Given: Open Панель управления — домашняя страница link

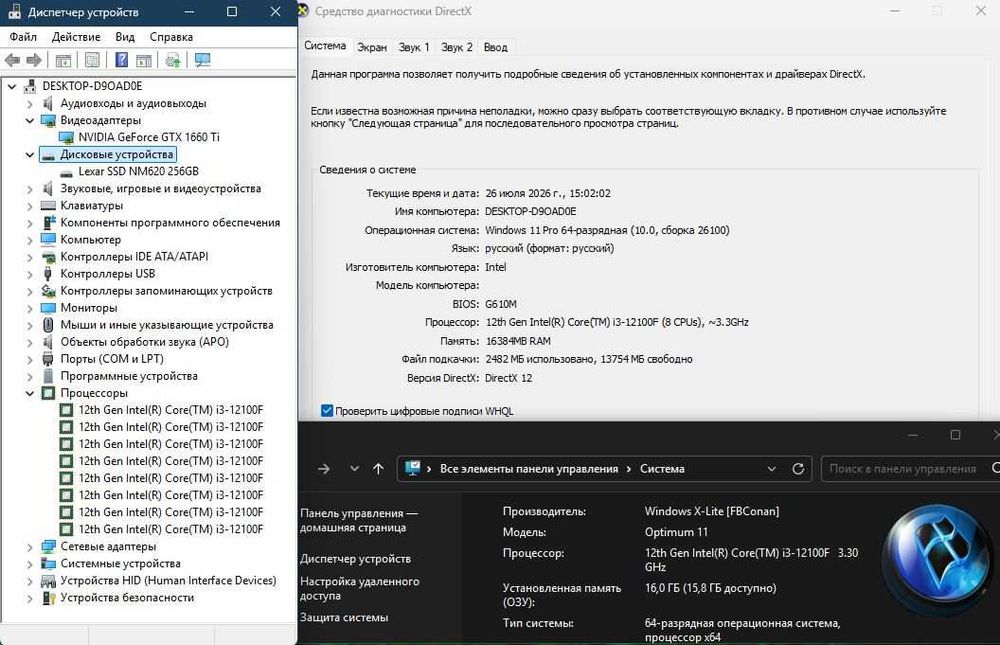Looking at the screenshot, I should pos(359,520).
